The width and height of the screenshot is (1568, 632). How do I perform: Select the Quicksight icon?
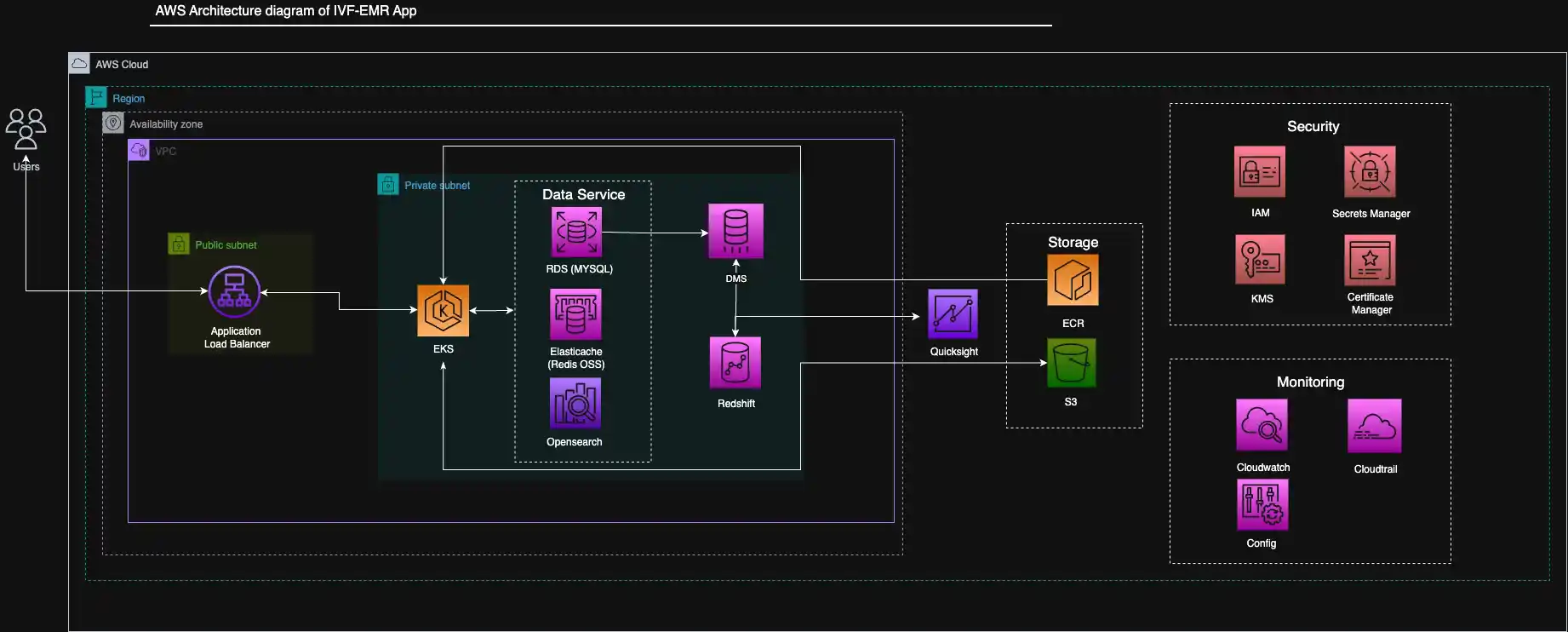pyautogui.click(x=953, y=314)
